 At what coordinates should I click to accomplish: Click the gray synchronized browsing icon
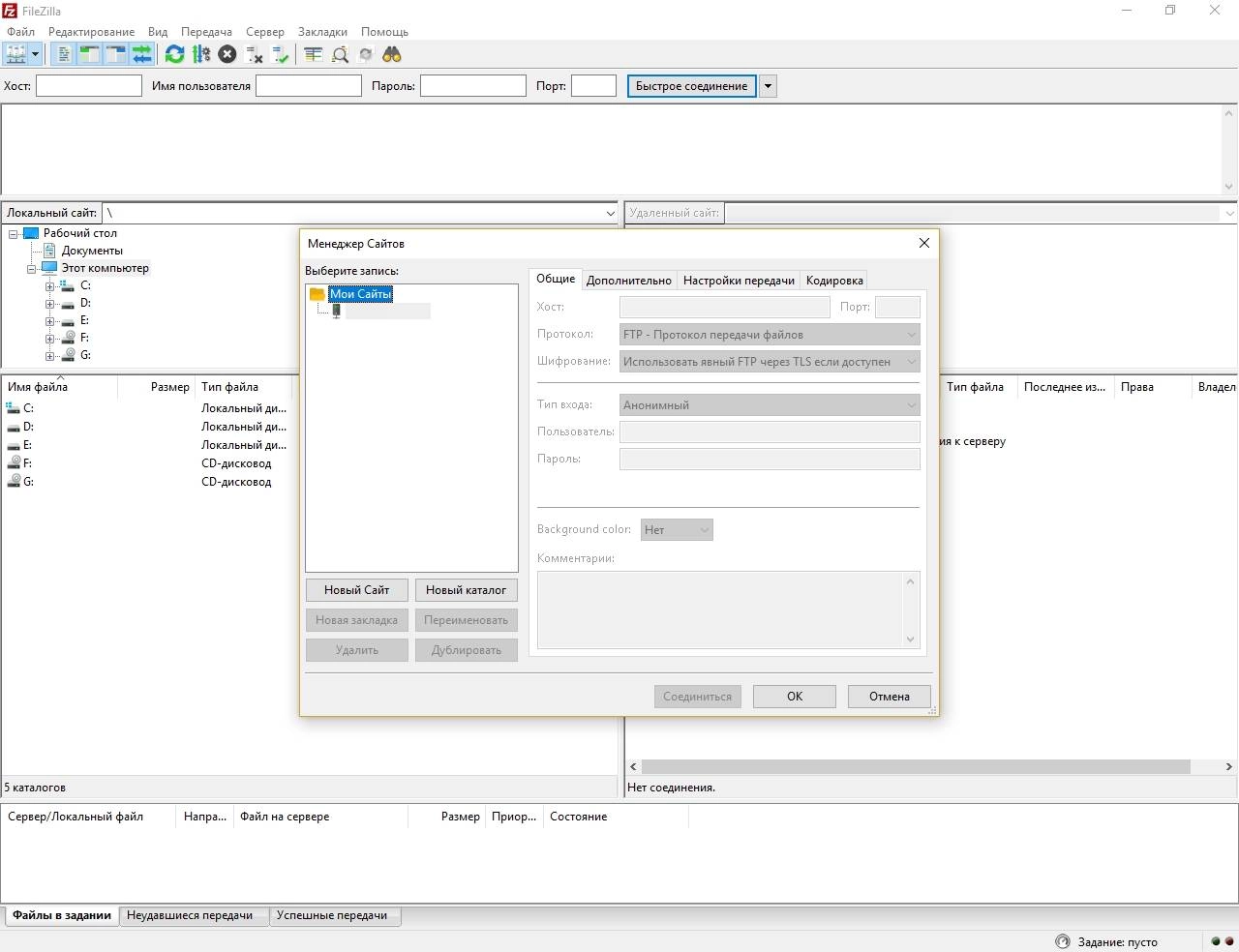366,54
